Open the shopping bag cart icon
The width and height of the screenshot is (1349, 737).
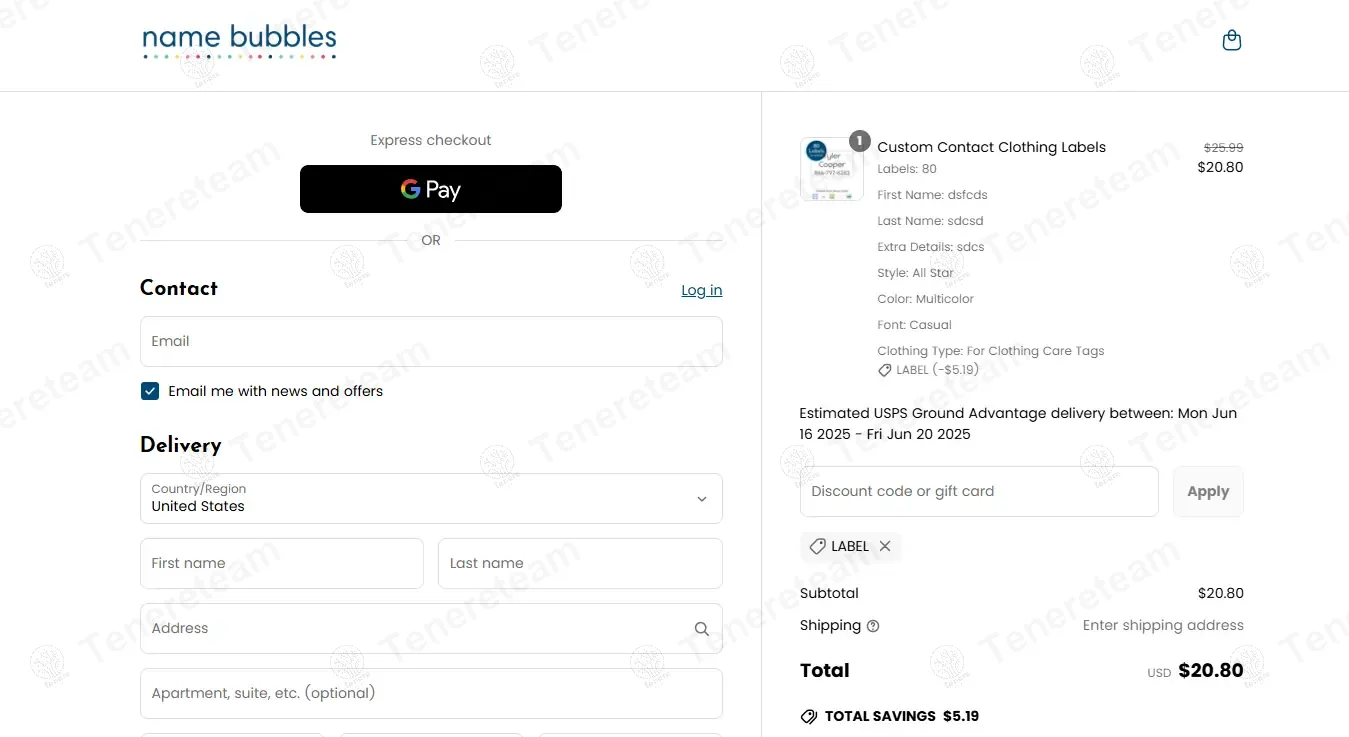pyautogui.click(x=1232, y=41)
